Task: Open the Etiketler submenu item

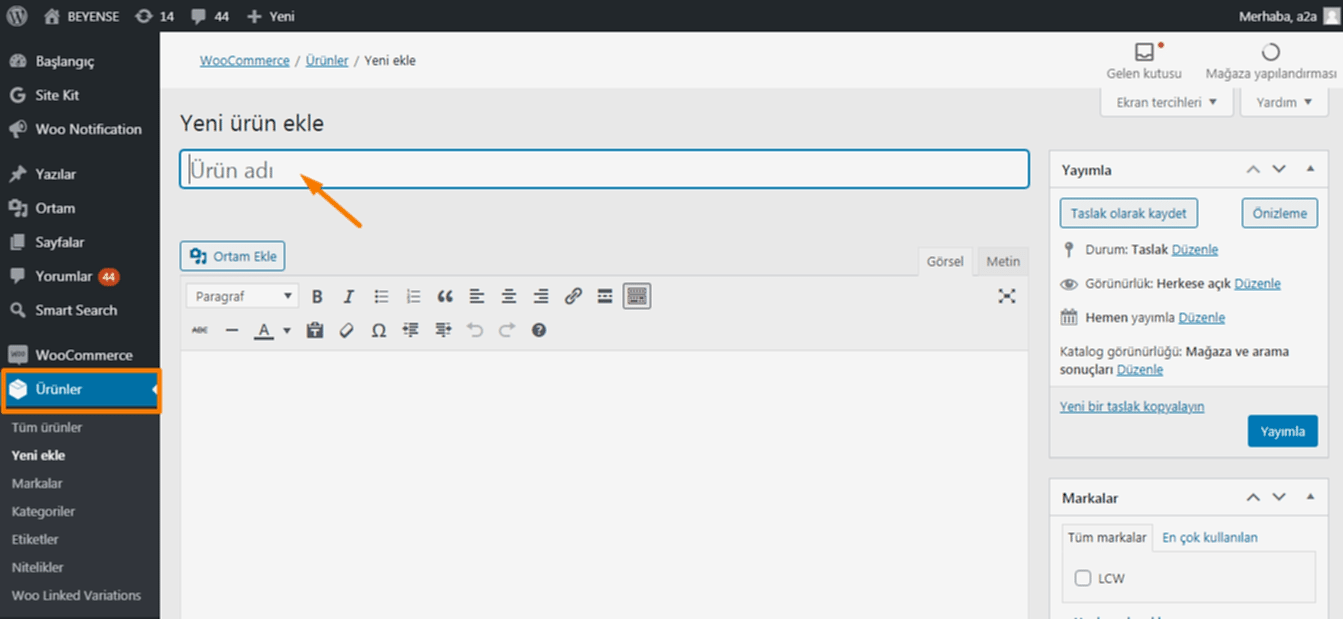Action: [35, 539]
